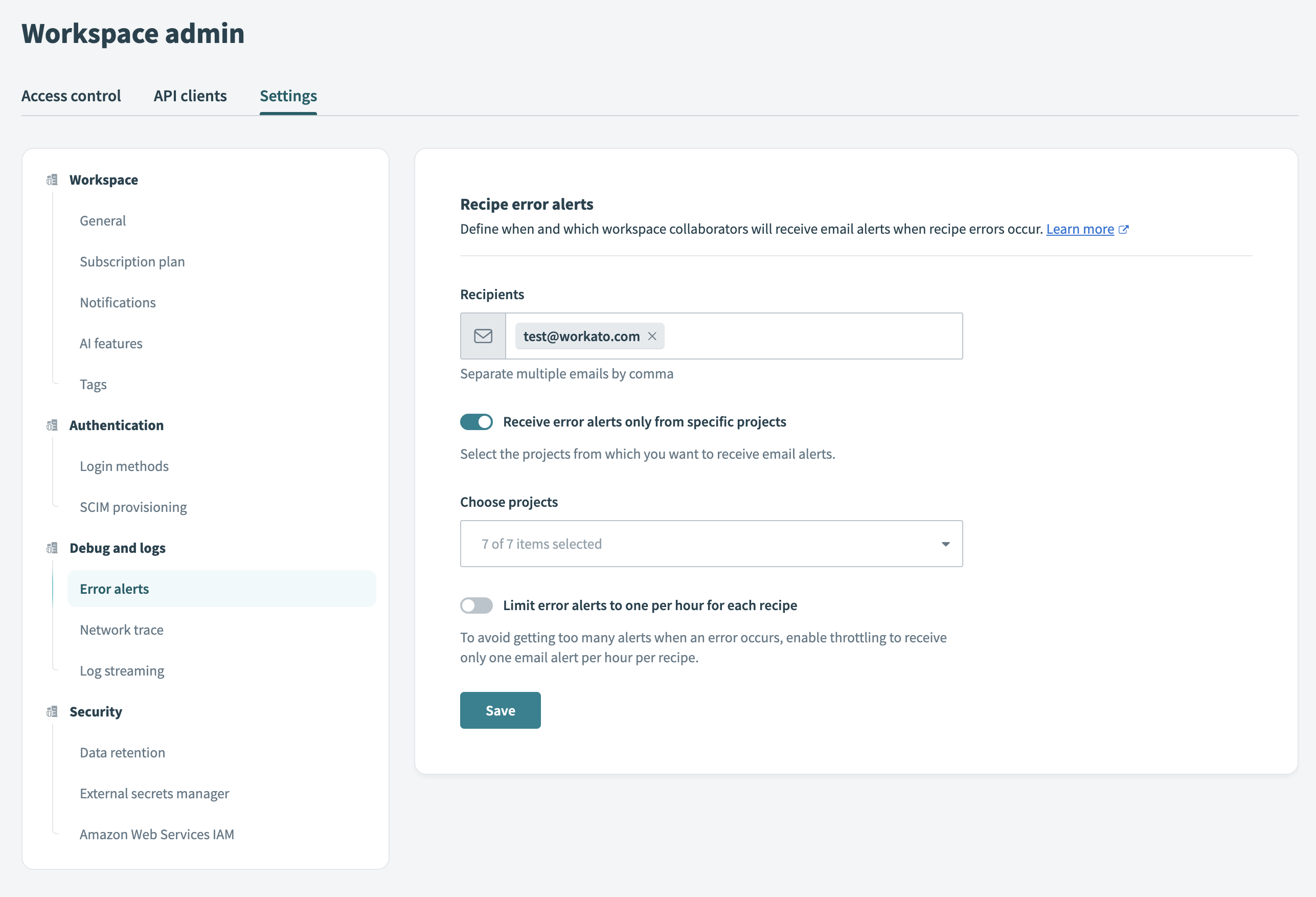Click the Debug and logs section icon

click(53, 548)
